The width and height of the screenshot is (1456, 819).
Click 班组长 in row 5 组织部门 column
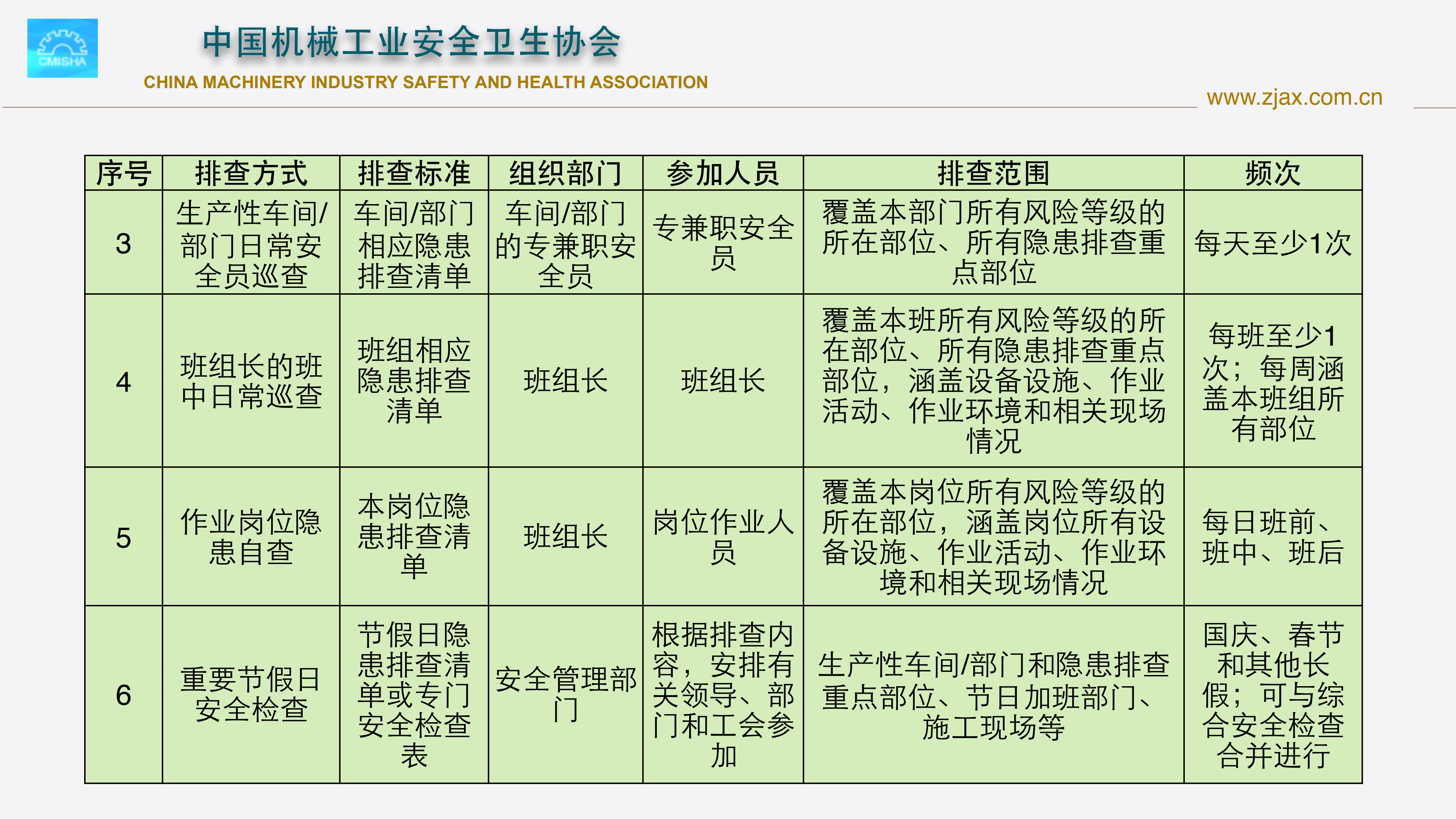click(x=565, y=537)
